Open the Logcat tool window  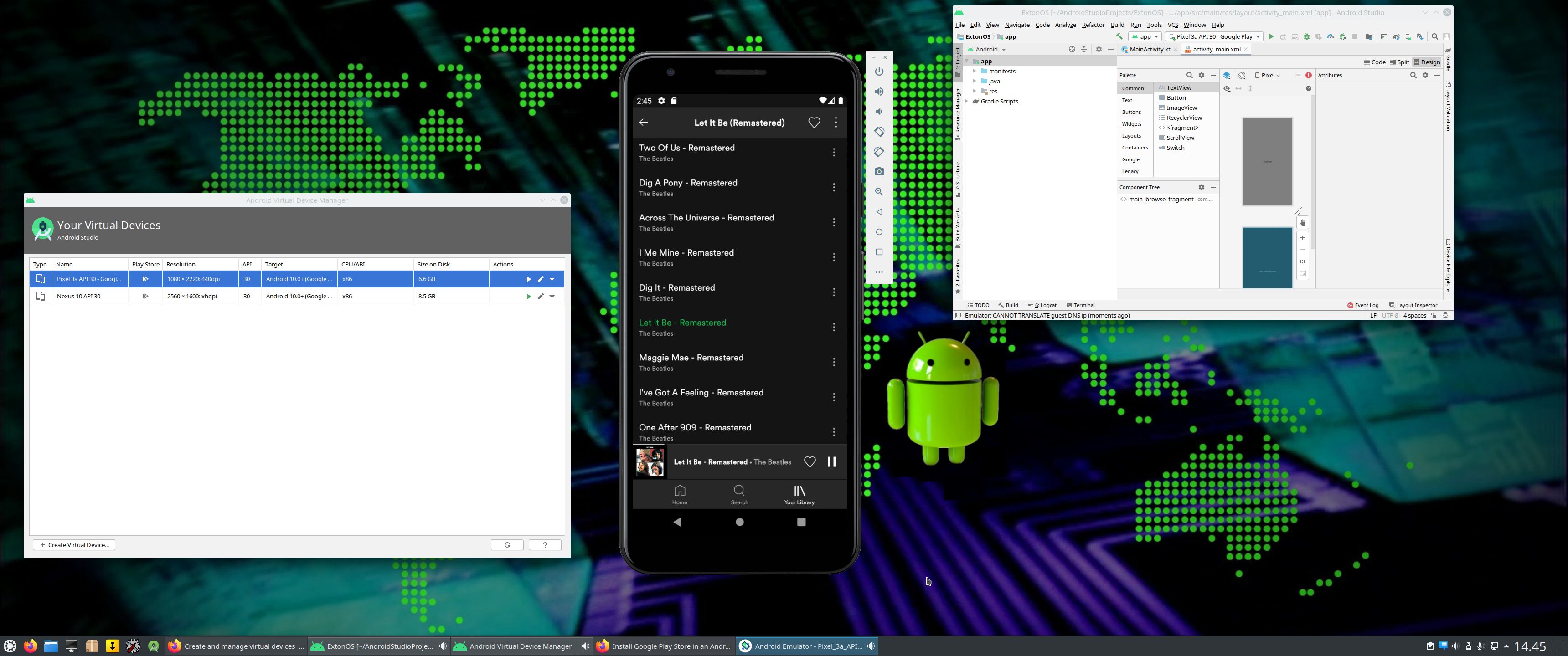click(x=1042, y=306)
